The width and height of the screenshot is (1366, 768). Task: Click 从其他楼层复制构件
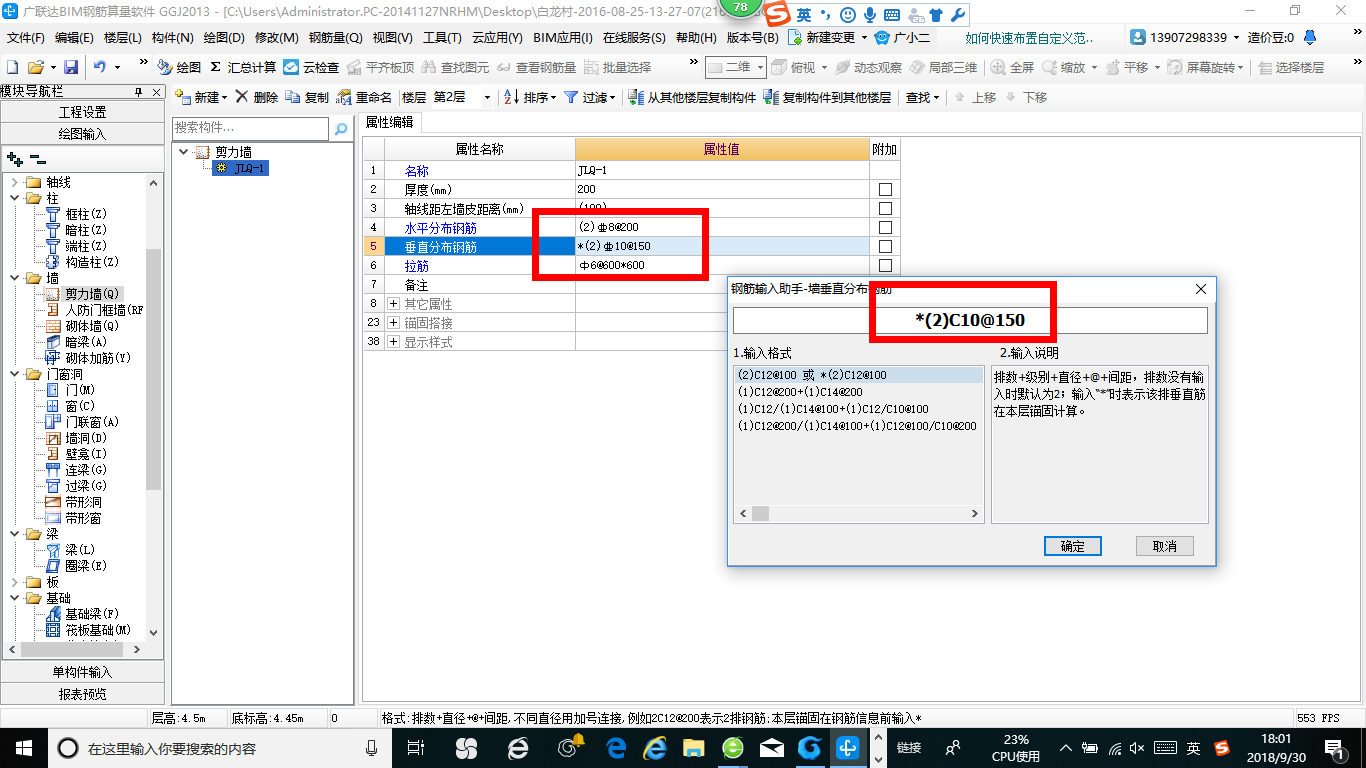(x=692, y=97)
